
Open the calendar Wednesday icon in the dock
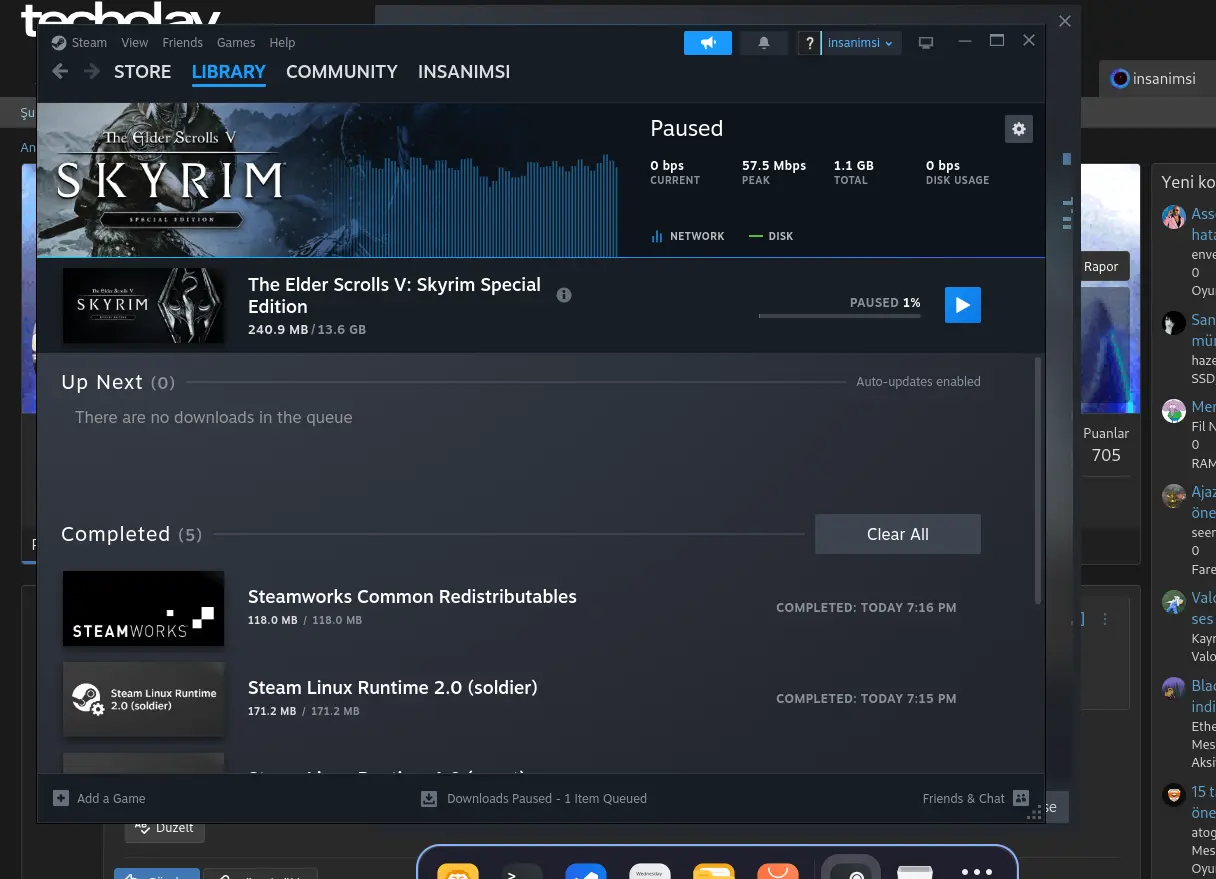point(650,871)
